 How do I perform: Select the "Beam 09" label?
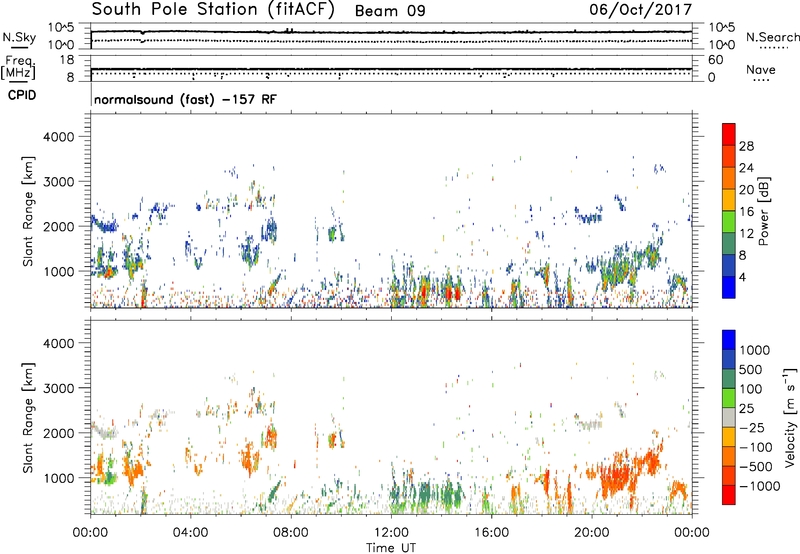pos(390,11)
